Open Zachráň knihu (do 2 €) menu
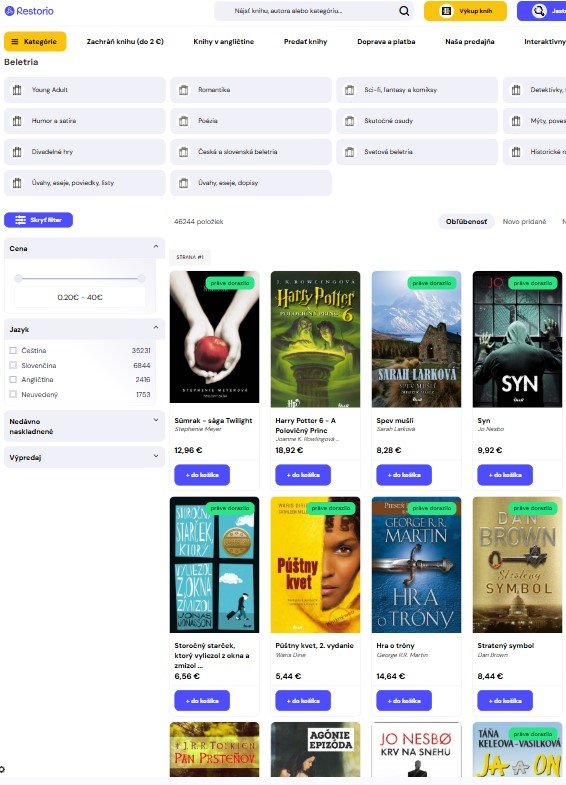Image resolution: width=566 pixels, height=785 pixels. click(125, 42)
